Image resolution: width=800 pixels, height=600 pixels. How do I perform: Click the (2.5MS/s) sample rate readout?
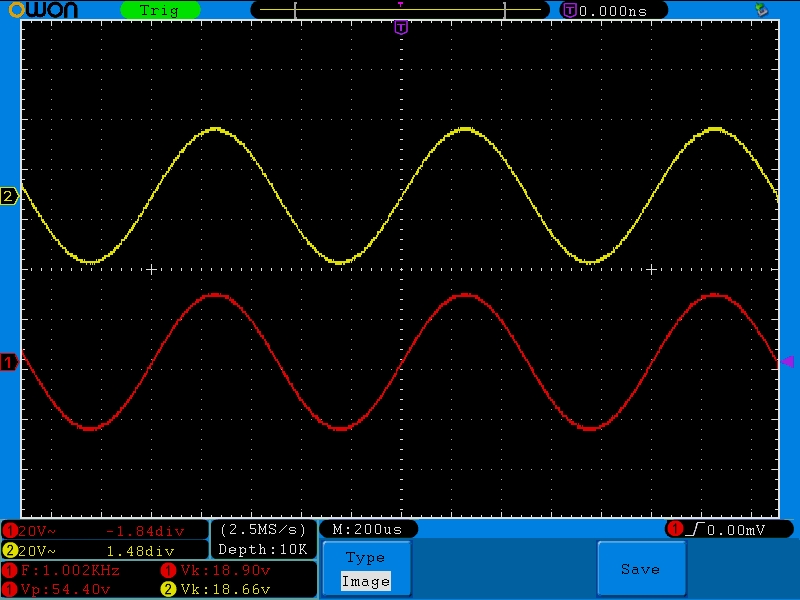(x=263, y=530)
